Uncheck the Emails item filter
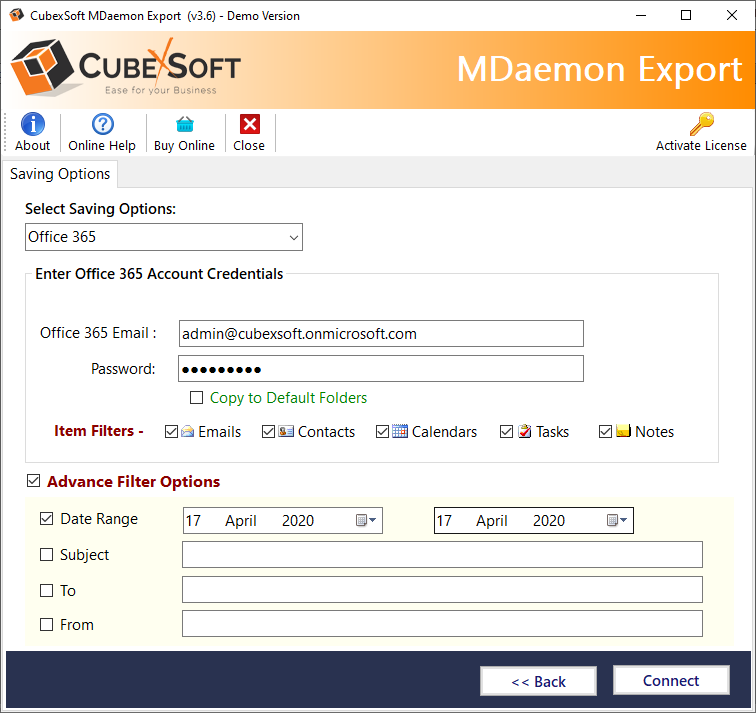756x713 pixels. coord(172,432)
